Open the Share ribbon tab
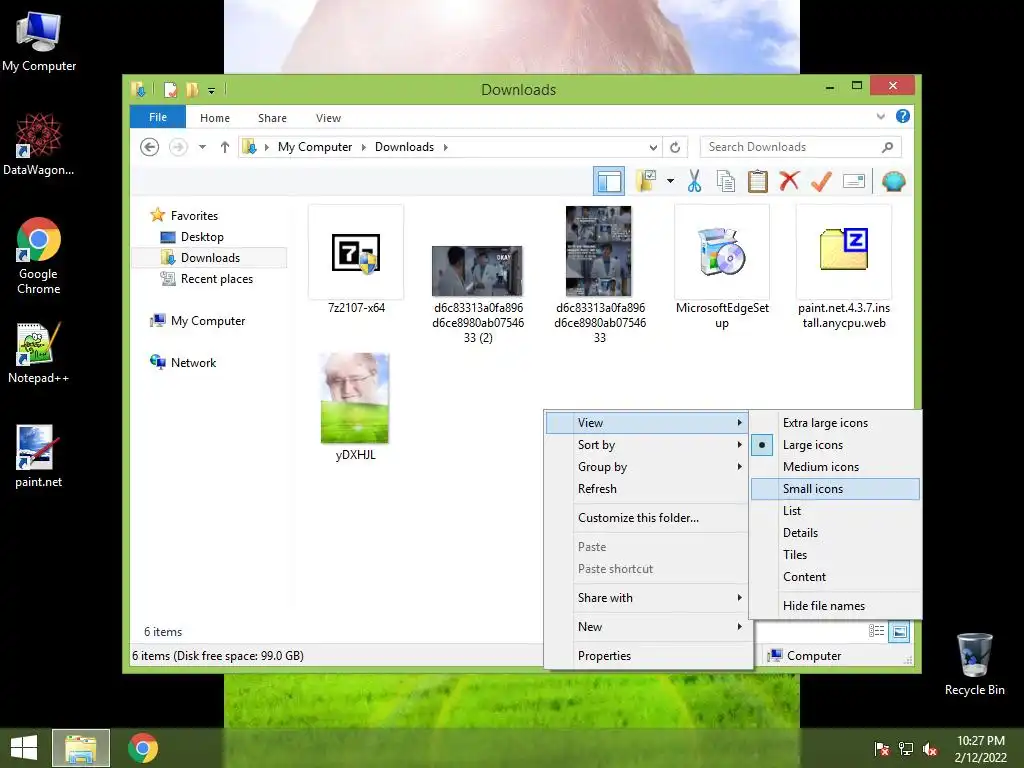Viewport: 1024px width, 768px height. (272, 118)
